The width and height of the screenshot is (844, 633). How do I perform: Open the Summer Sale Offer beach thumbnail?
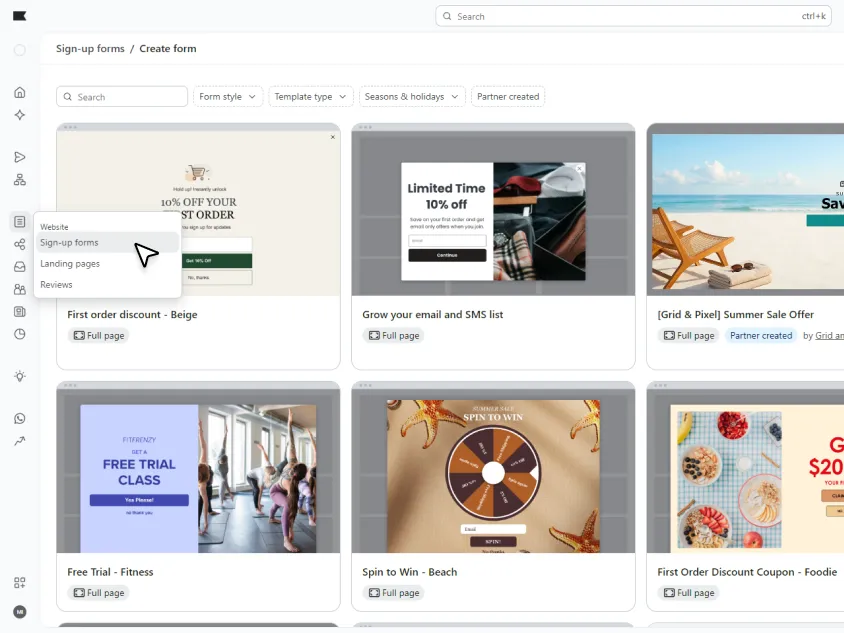(745, 210)
